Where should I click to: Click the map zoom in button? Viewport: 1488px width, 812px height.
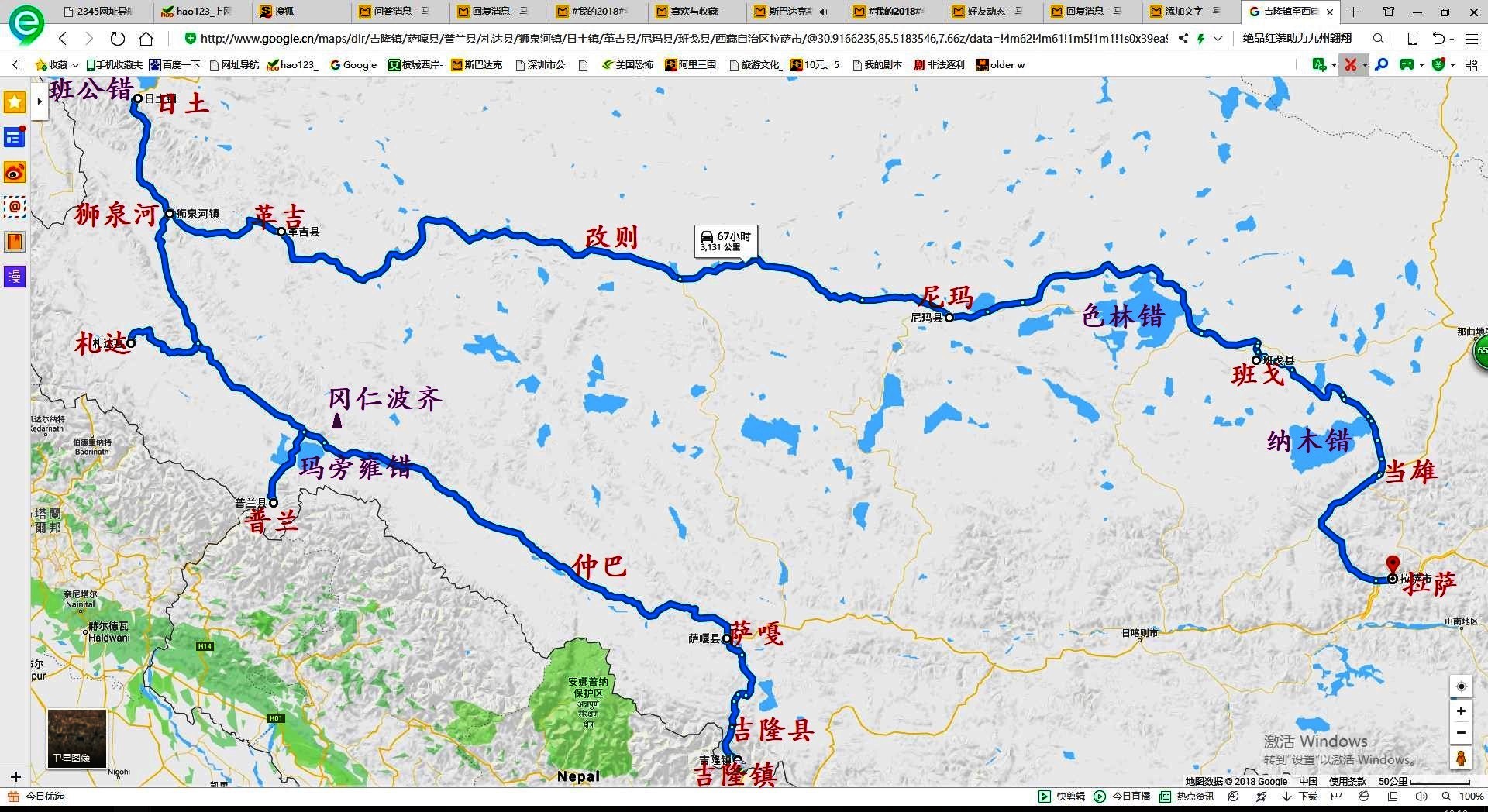(1461, 711)
